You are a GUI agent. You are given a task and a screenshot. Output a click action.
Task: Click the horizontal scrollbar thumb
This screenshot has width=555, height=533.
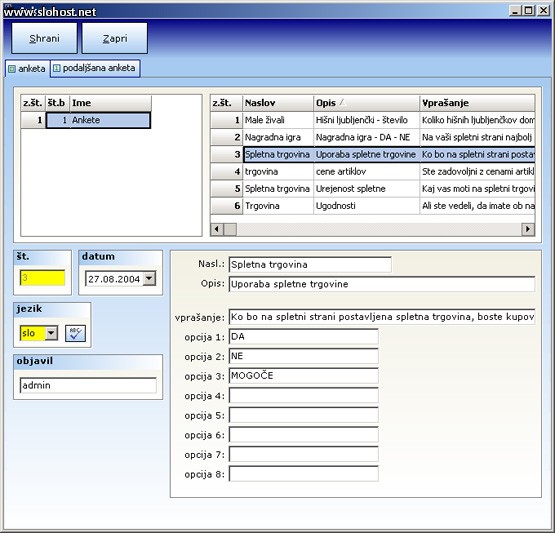[230, 229]
